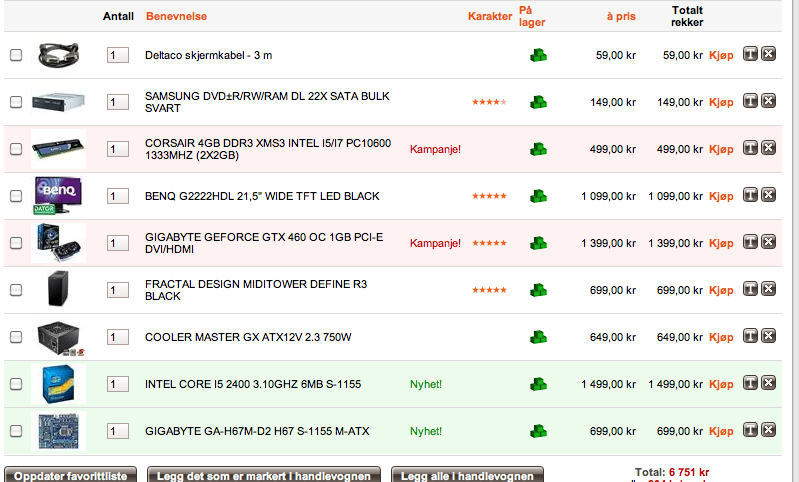Screen dimensions: 799x482
Task: Click Legg det som er markert i handlevognen
Action: point(263,475)
